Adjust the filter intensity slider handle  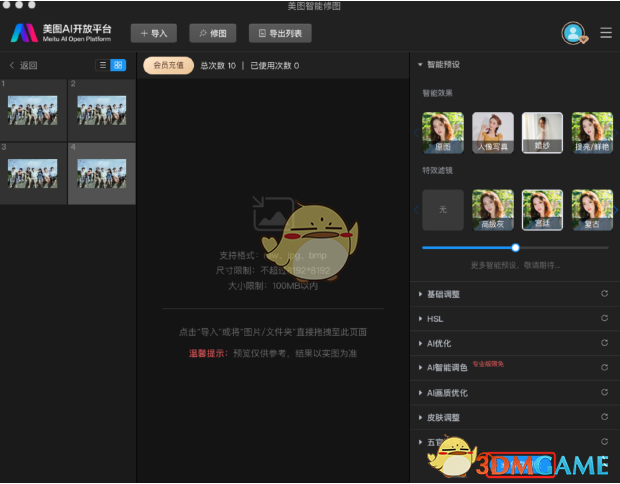[515, 248]
